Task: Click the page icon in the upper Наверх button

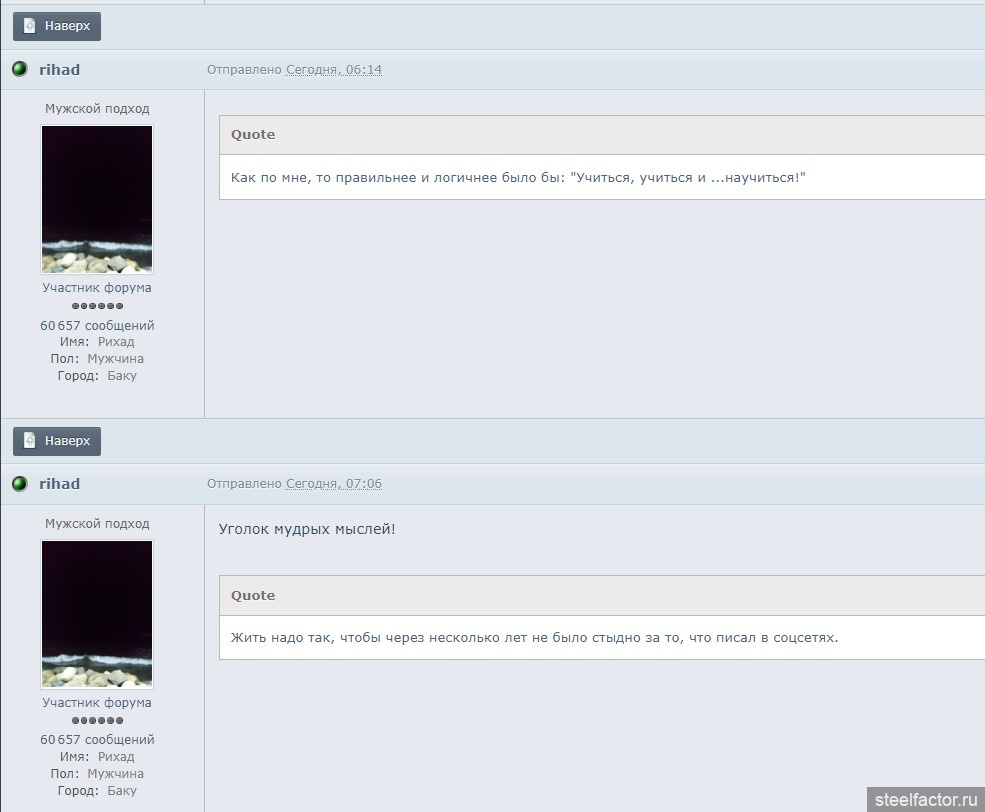Action: tap(30, 26)
